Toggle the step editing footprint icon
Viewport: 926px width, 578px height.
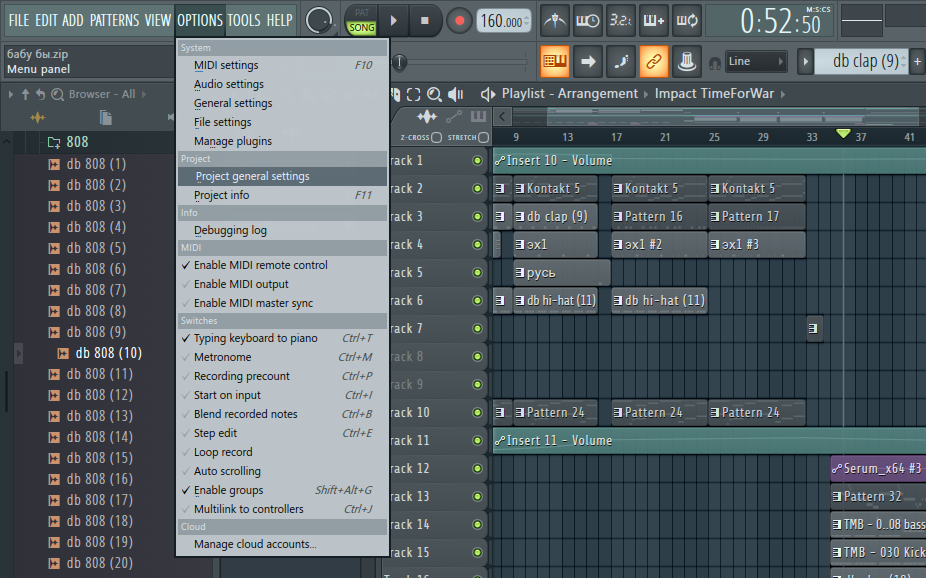(621, 61)
